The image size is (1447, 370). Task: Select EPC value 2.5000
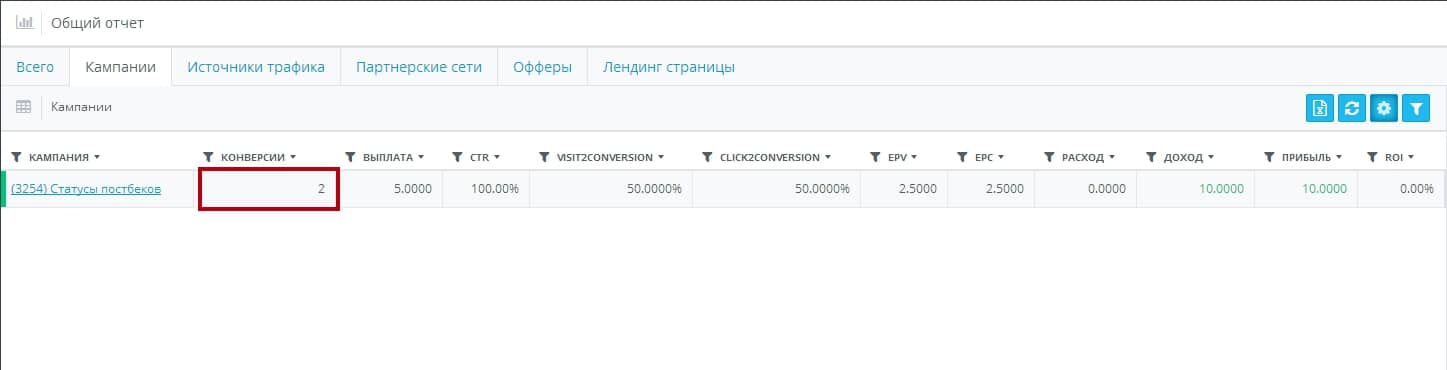click(x=1004, y=189)
